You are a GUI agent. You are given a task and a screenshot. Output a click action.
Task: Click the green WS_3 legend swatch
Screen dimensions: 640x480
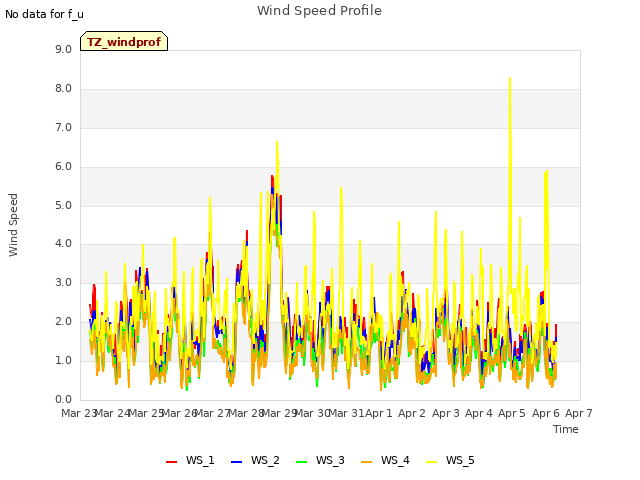(x=302, y=462)
